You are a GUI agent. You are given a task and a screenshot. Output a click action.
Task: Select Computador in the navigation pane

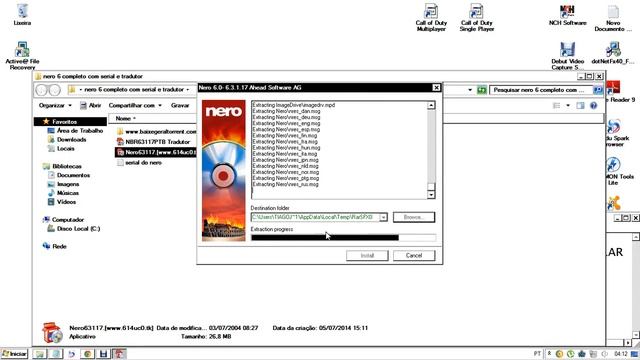pyautogui.click(x=63, y=220)
